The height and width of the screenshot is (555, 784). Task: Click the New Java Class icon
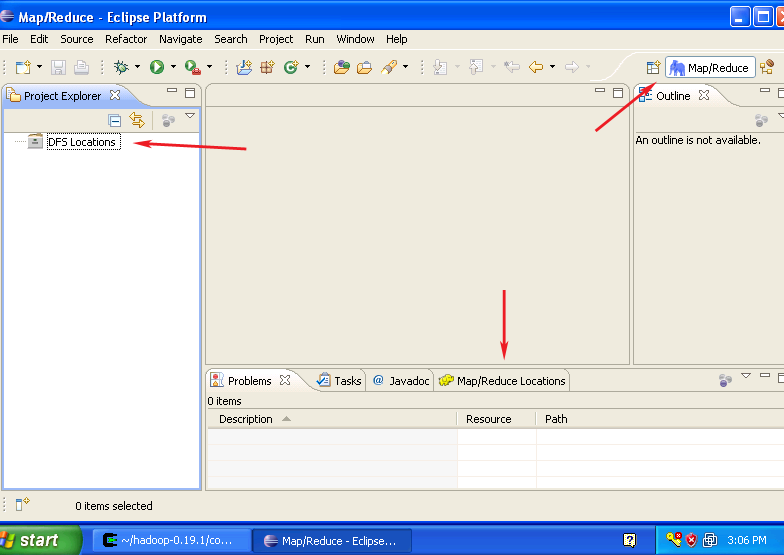(x=291, y=67)
